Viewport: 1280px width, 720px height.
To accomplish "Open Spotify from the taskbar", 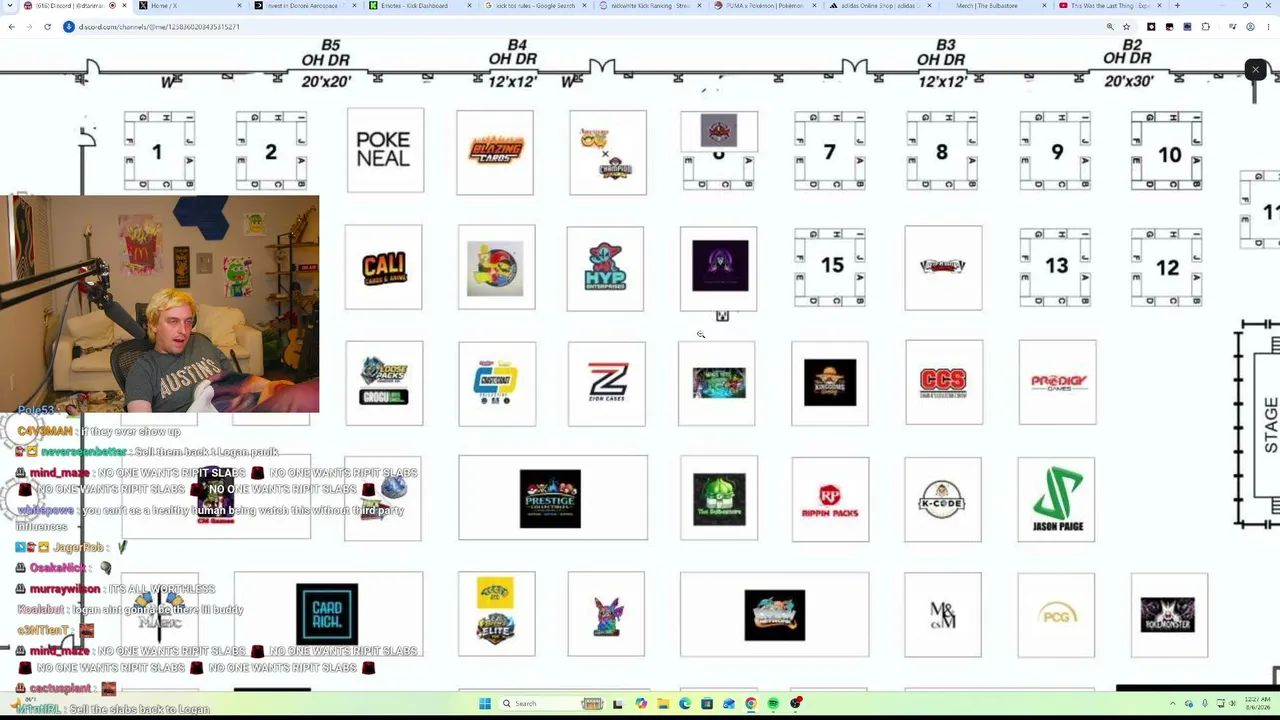I will point(773,704).
